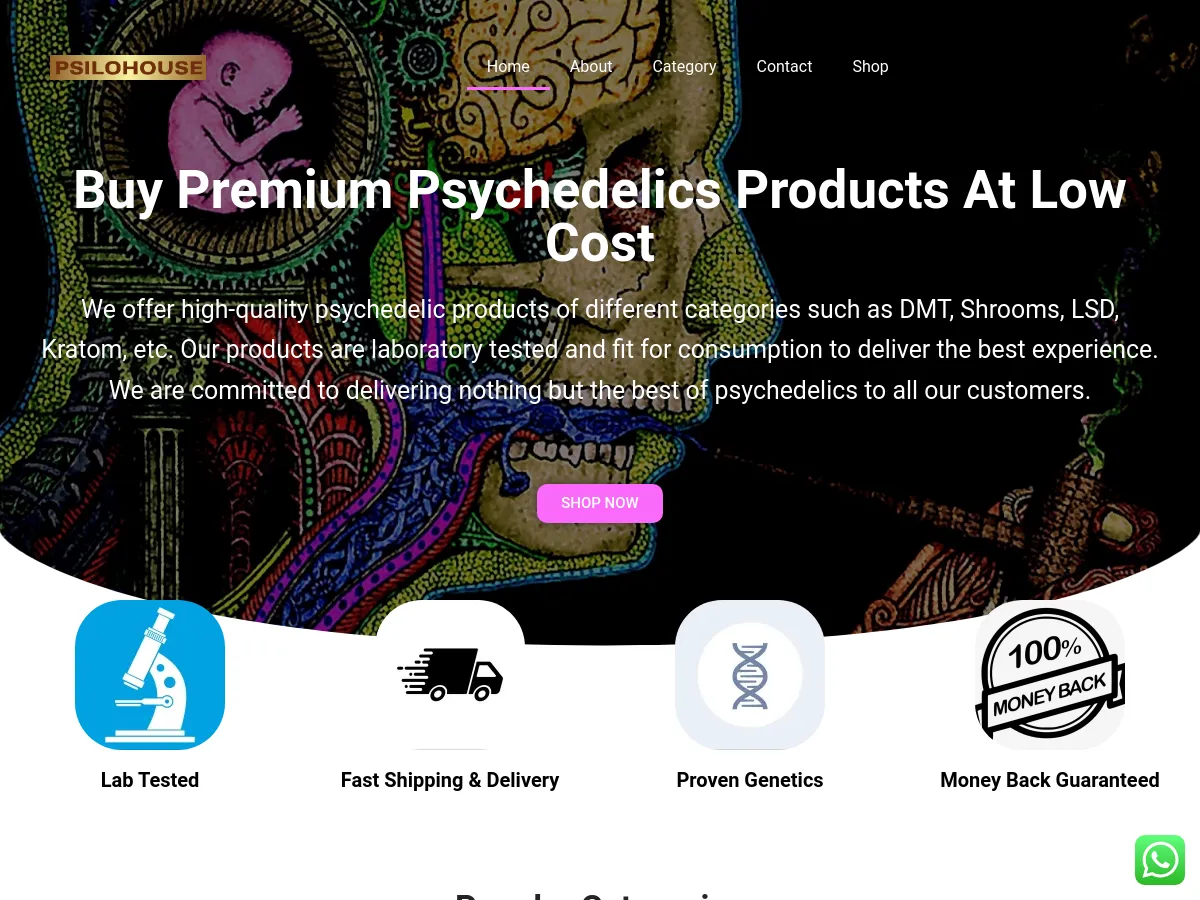Open the Category menu

[x=684, y=66]
